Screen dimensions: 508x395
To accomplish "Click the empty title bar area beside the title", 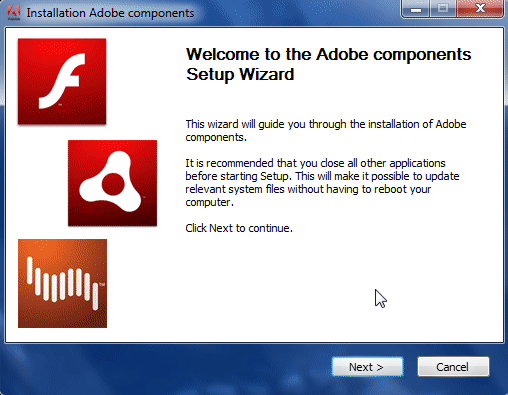I will [x=297, y=13].
